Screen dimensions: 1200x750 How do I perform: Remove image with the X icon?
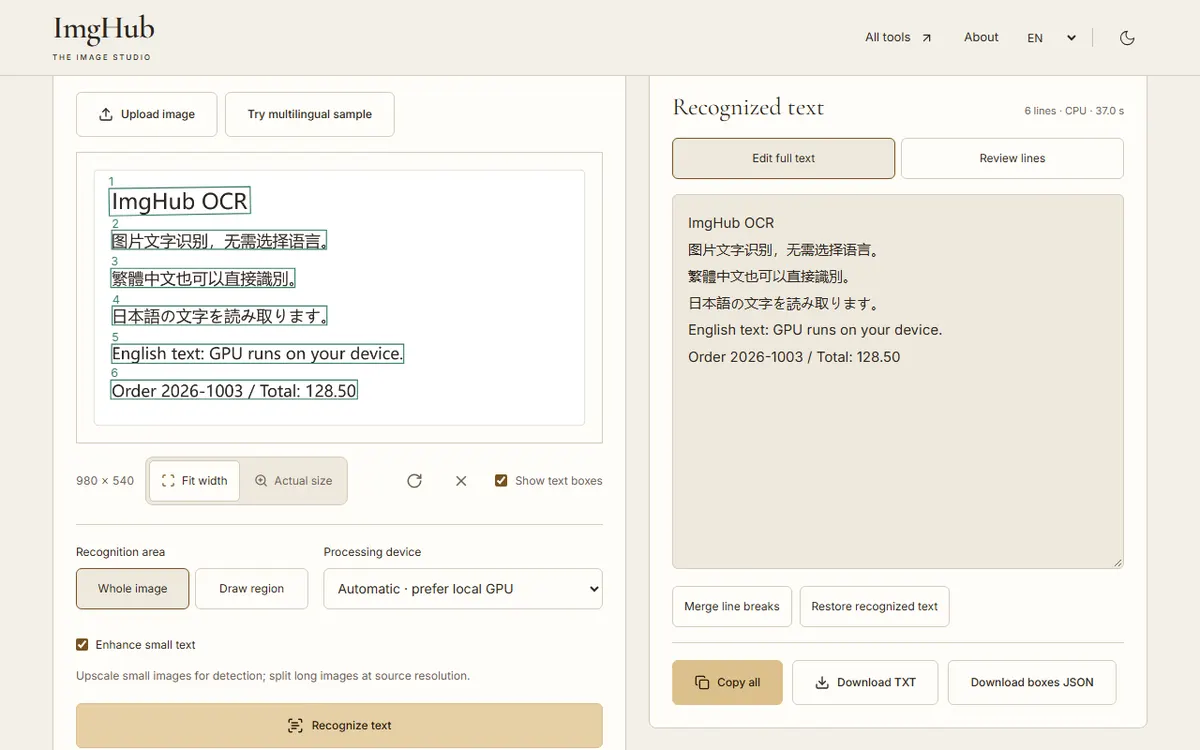461,481
